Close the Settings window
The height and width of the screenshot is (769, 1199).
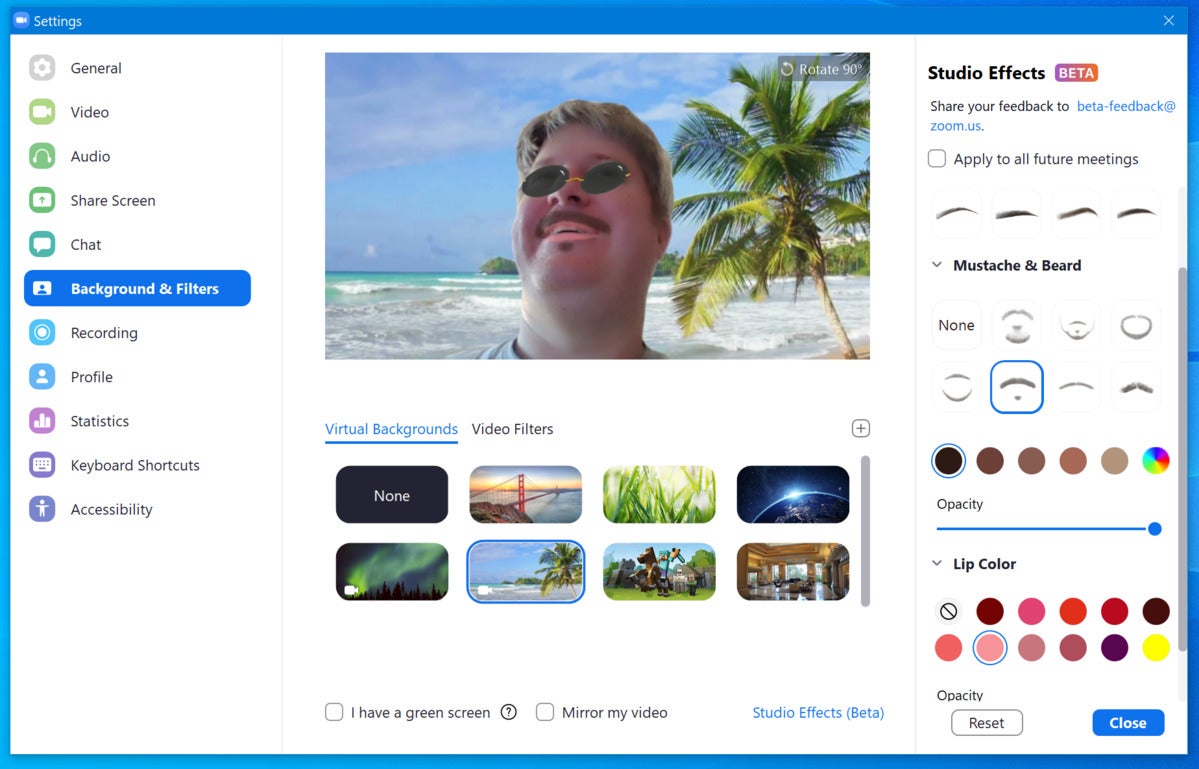[1168, 21]
